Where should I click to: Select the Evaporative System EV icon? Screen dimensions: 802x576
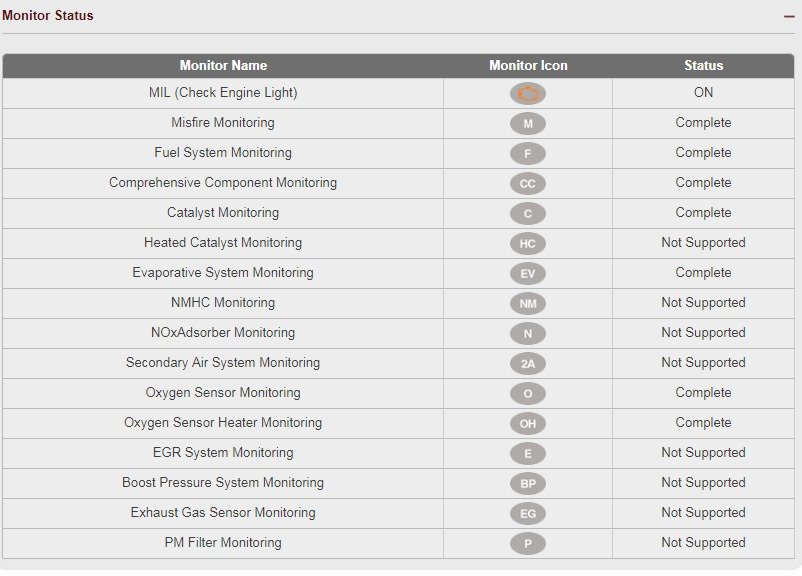(x=528, y=274)
